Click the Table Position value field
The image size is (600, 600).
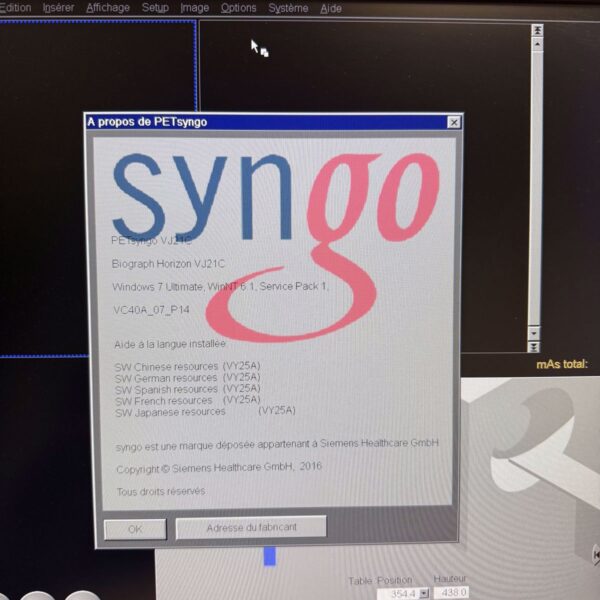tap(398, 593)
